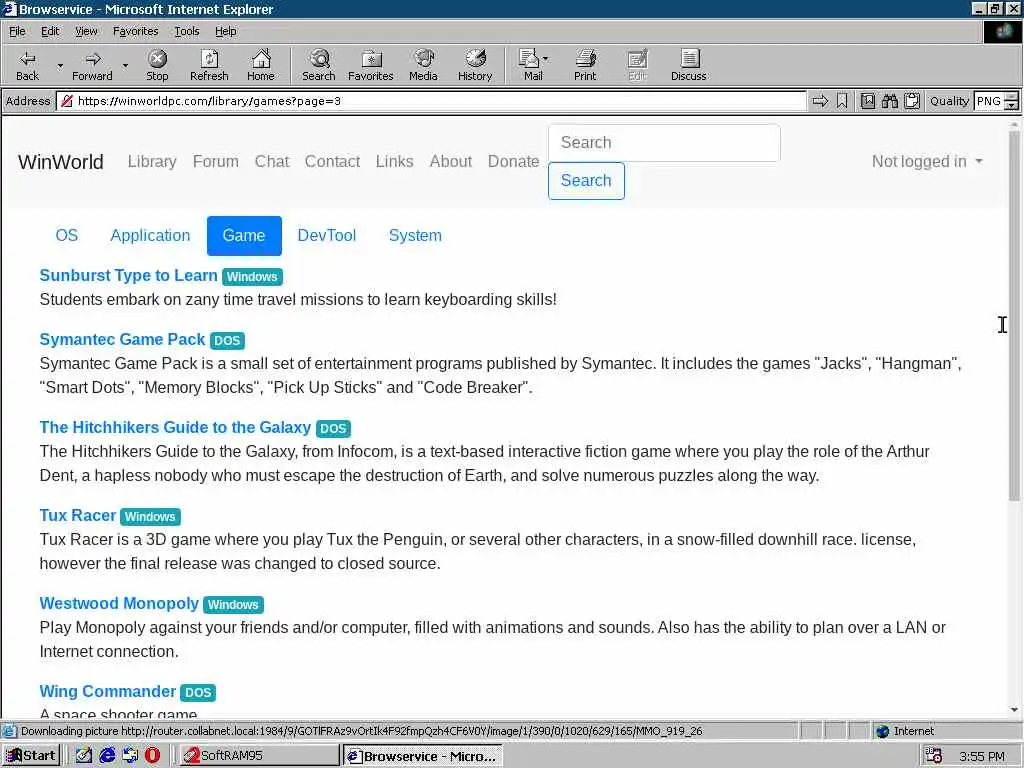
Task: Print the current page
Action: 585,65
